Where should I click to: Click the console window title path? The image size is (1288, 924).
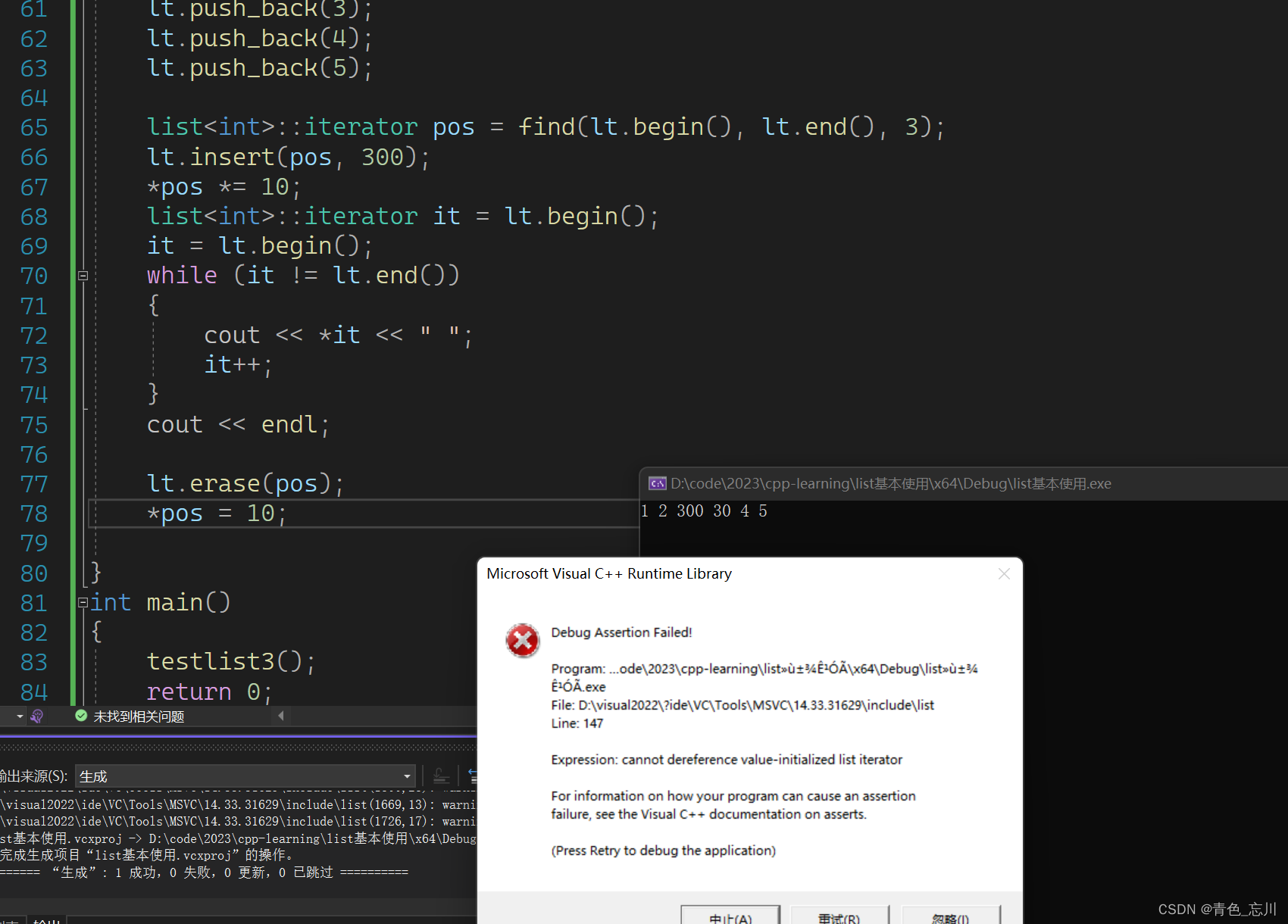click(891, 483)
